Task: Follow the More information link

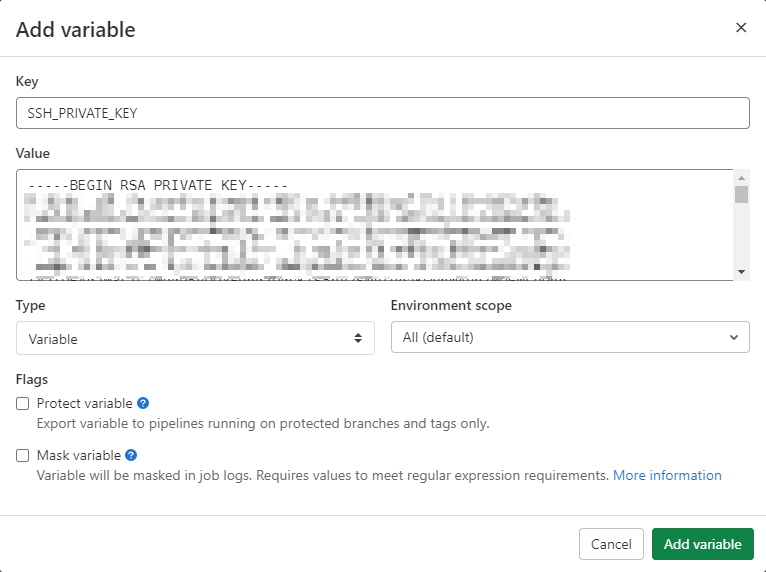Action: pyautogui.click(x=667, y=475)
